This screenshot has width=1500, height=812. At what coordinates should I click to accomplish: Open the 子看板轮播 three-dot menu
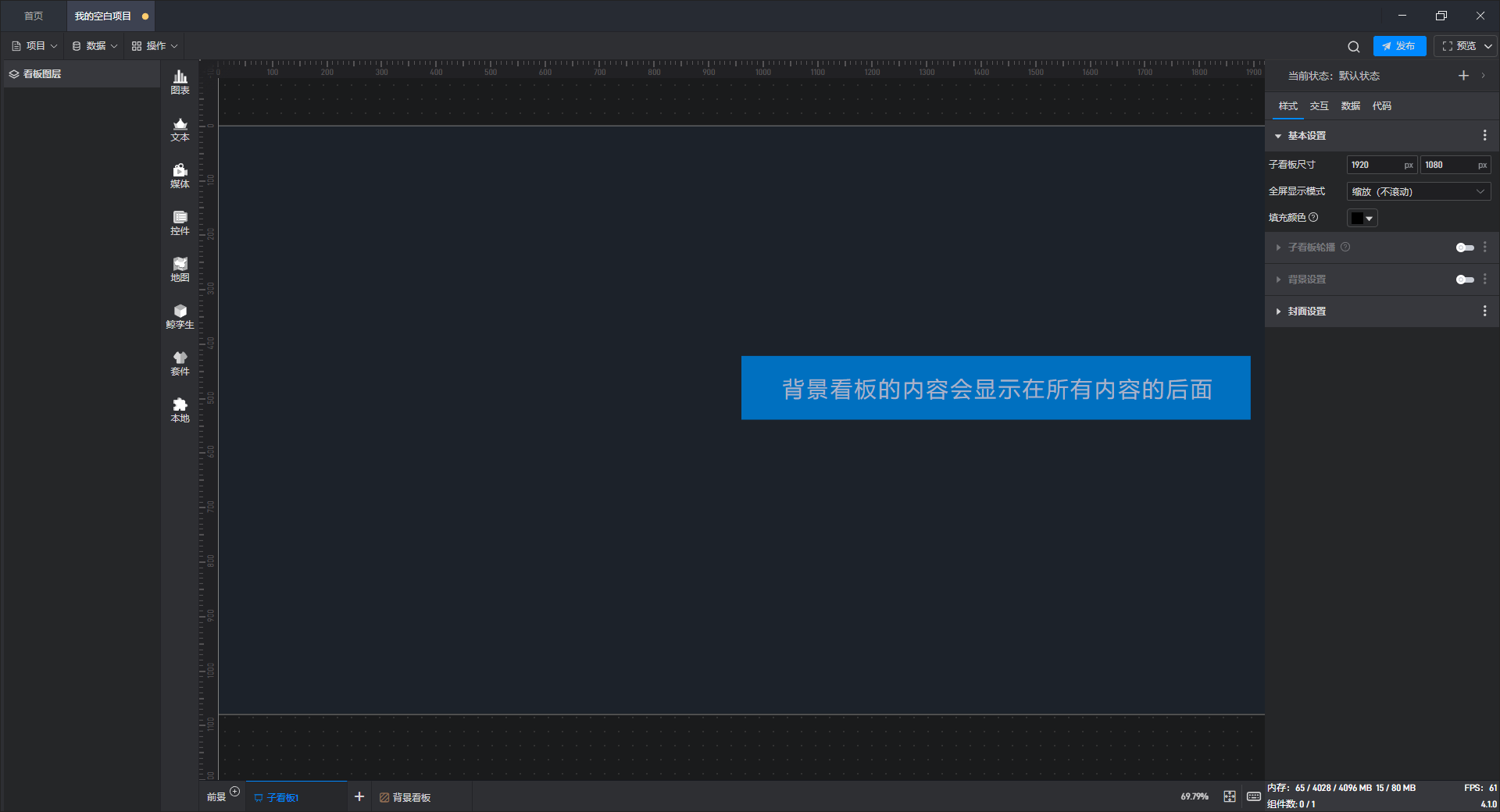1484,248
